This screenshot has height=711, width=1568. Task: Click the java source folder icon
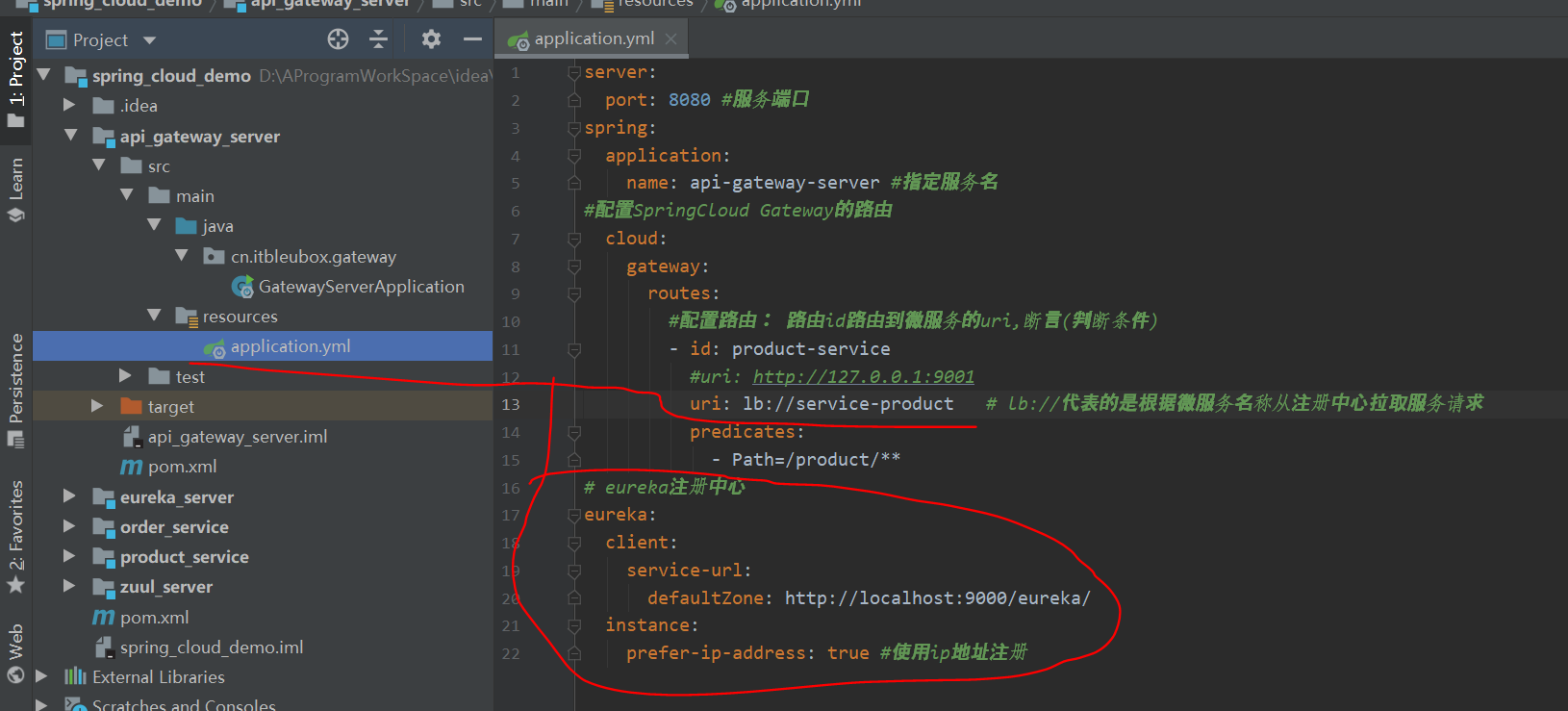pyautogui.click(x=187, y=226)
